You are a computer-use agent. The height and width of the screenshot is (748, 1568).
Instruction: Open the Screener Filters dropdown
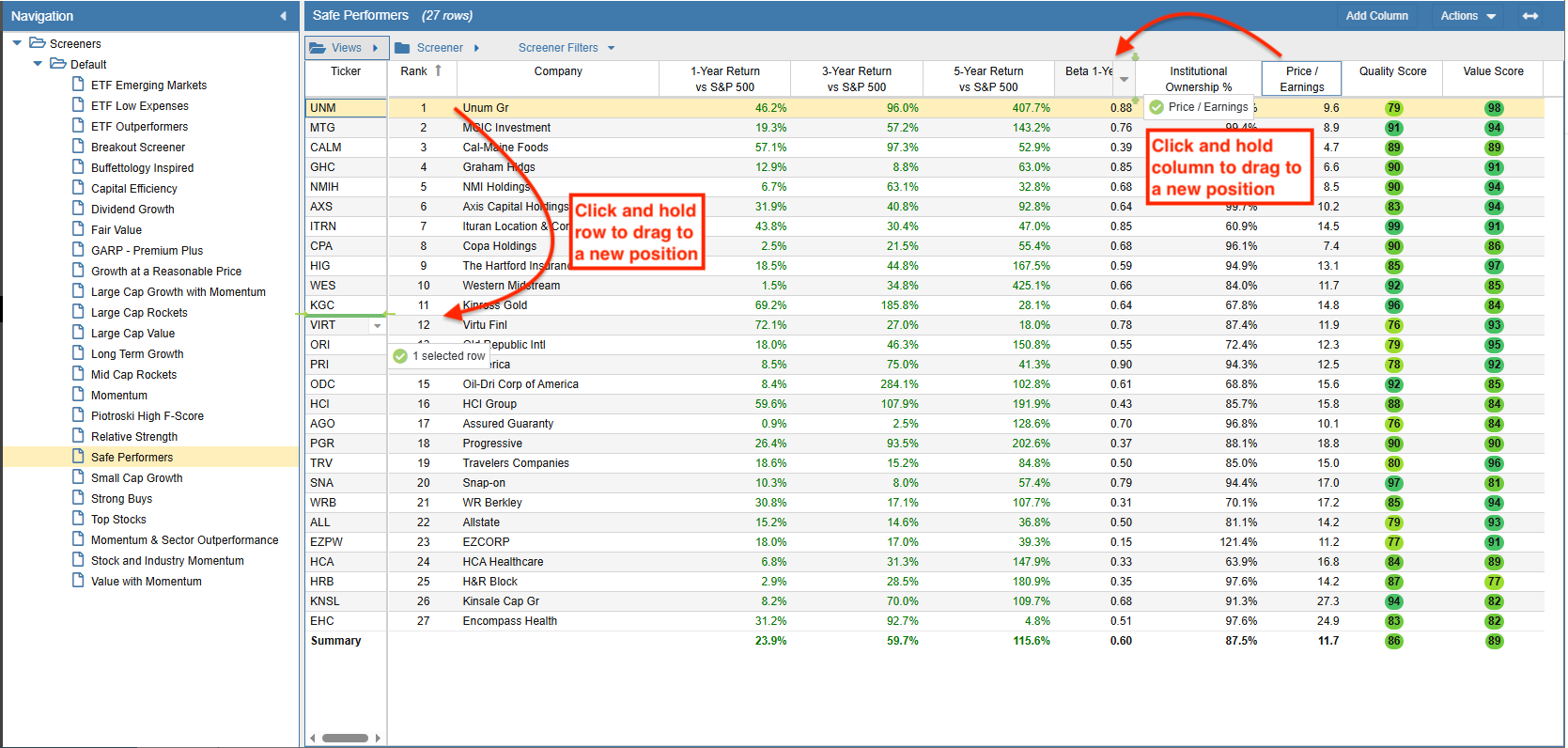pos(567,48)
